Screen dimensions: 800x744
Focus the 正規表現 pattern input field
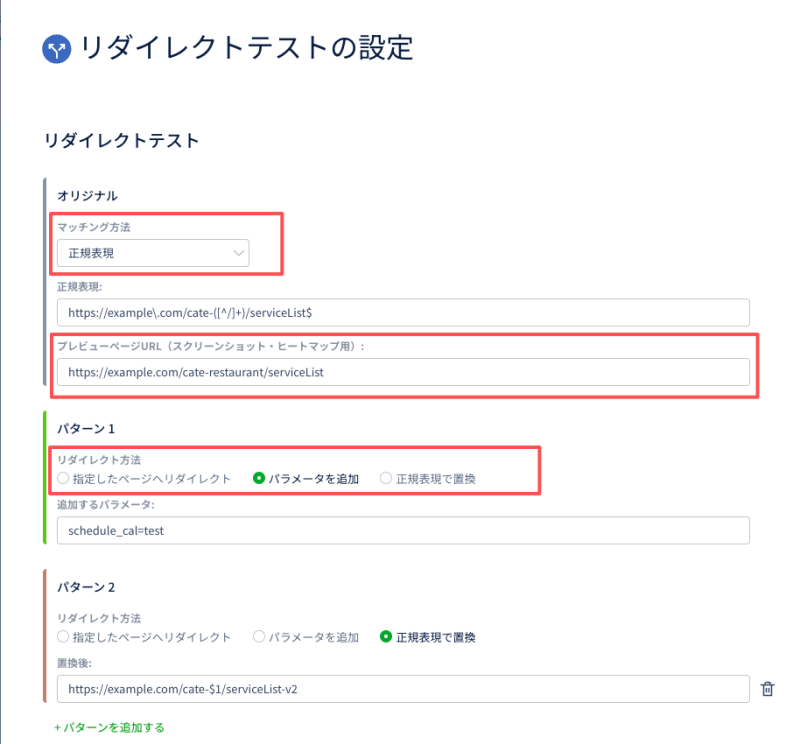tap(403, 312)
